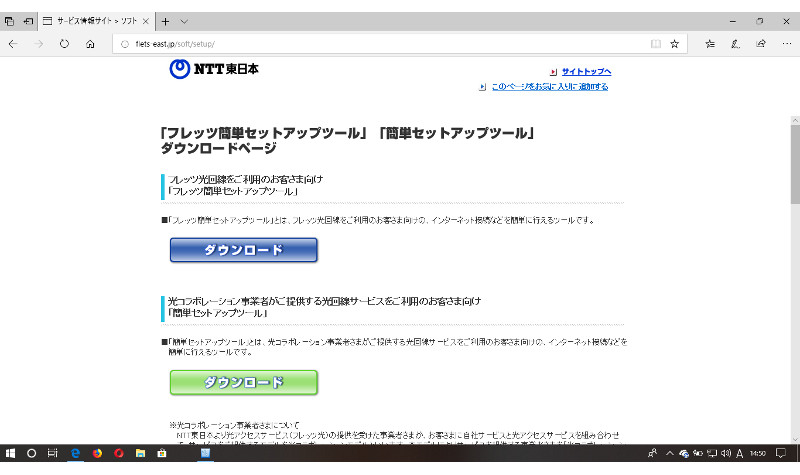Open File Explorer from the taskbar
The height and width of the screenshot is (475, 800).
140,453
